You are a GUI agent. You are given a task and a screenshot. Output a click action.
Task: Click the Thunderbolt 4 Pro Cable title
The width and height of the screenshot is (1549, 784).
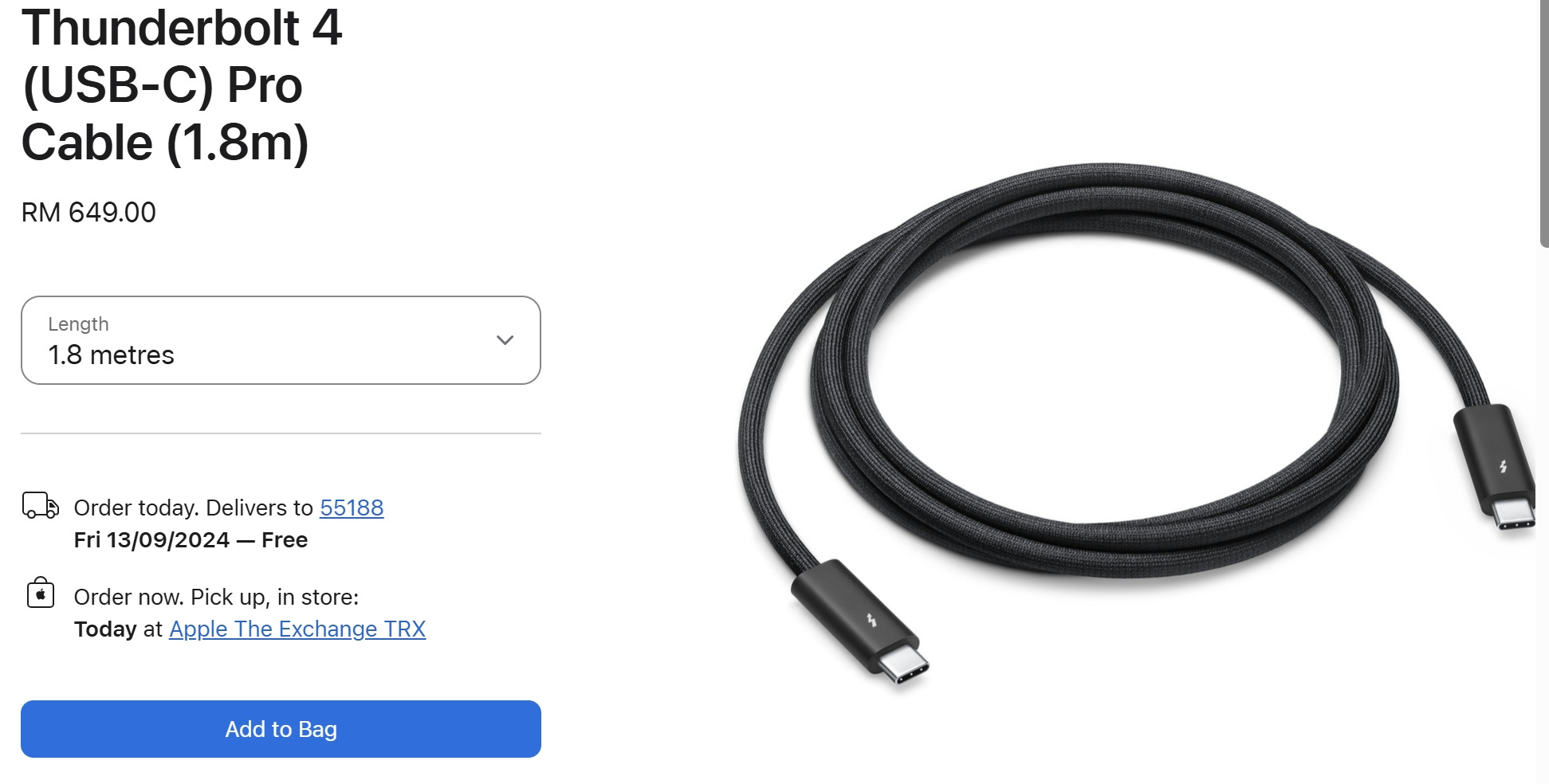coord(182,84)
